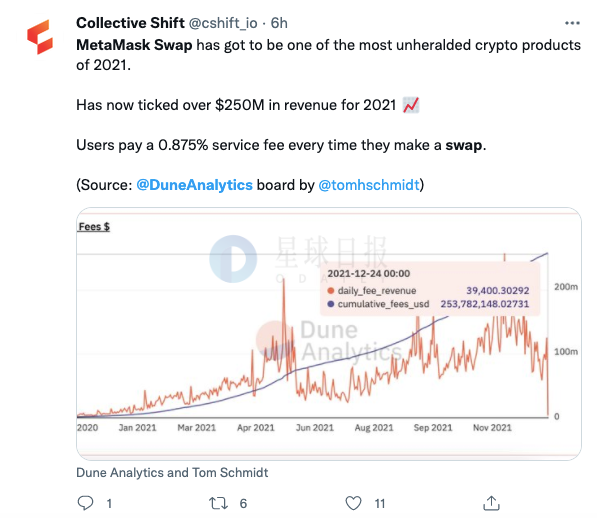
Task: Click the cumulative_fees_usd purple legend dot
Action: click(330, 304)
